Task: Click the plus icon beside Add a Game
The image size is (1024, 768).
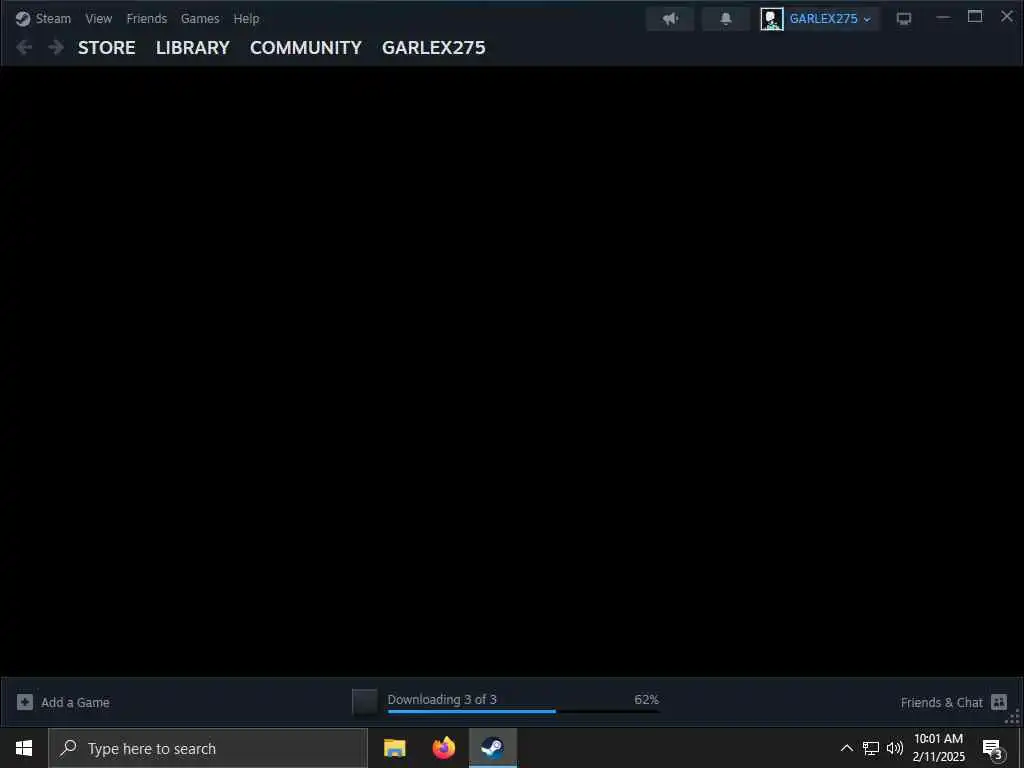Action: (x=25, y=702)
